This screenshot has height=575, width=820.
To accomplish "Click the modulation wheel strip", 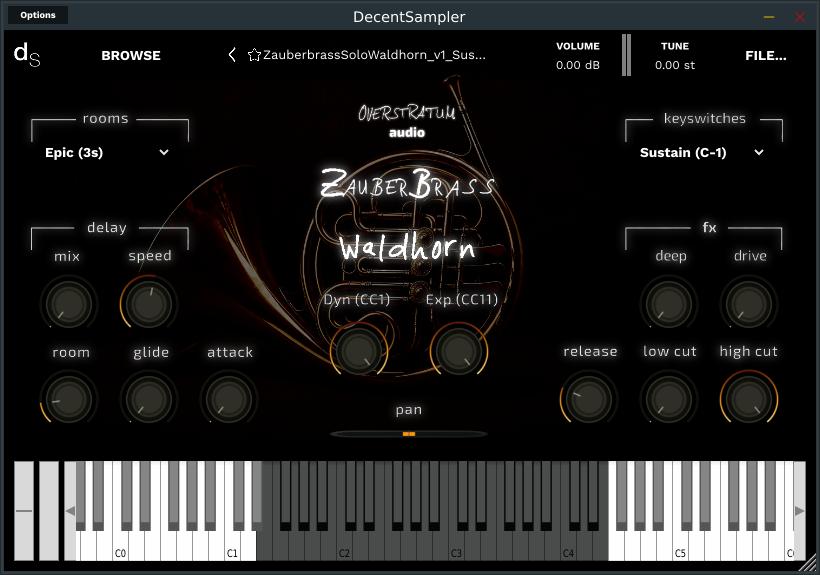I will point(49,511).
